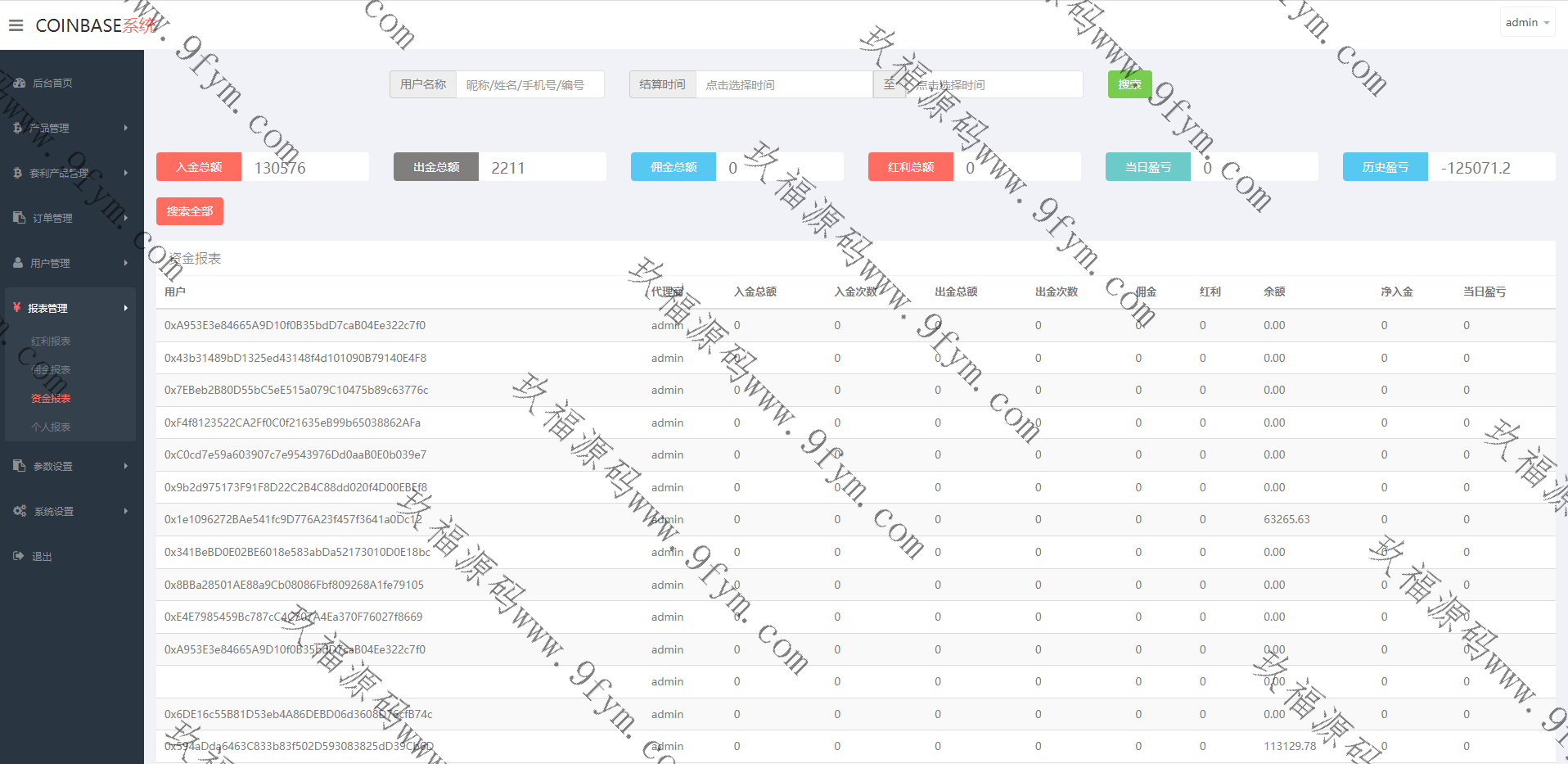The image size is (1568, 764).
Task: Open the 个人报表 submenu item
Action: (x=51, y=427)
